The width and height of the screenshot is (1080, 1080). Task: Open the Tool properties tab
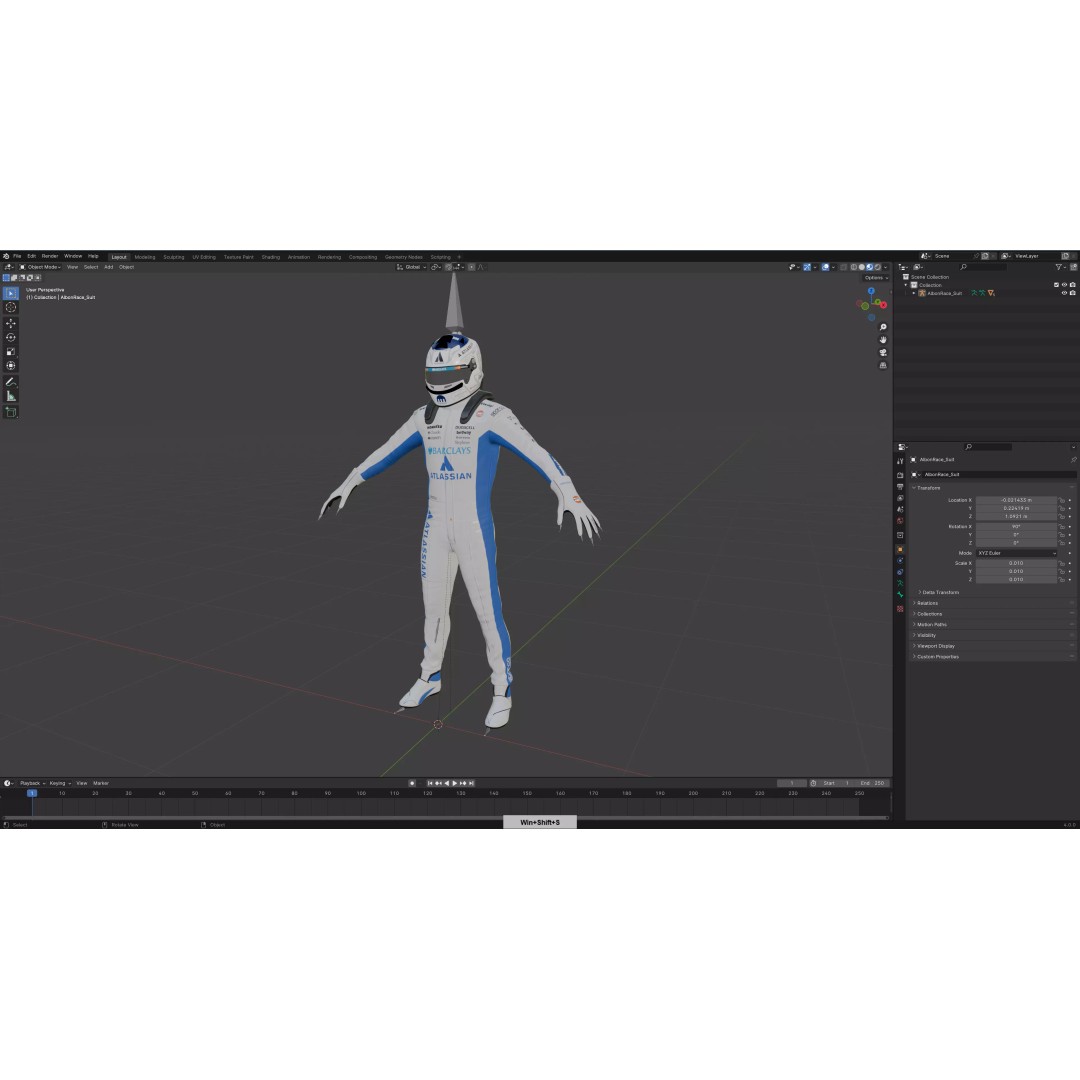pos(900,461)
